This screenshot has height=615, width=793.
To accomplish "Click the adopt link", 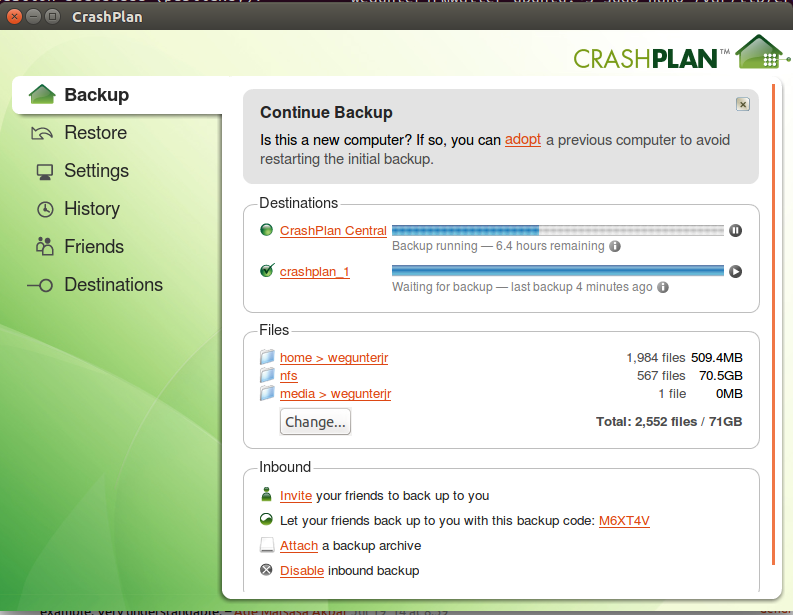I will point(523,140).
